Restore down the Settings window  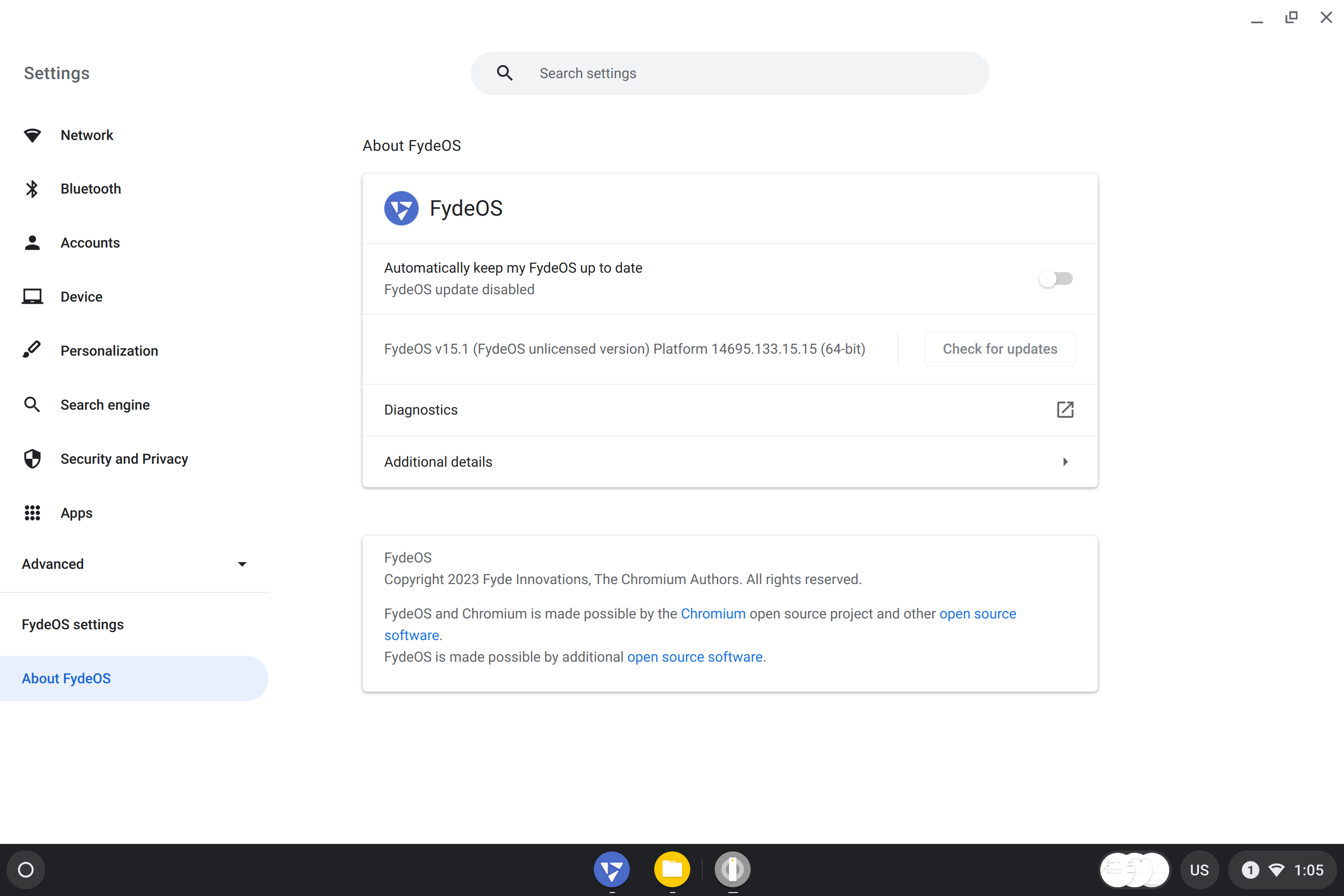(1291, 17)
